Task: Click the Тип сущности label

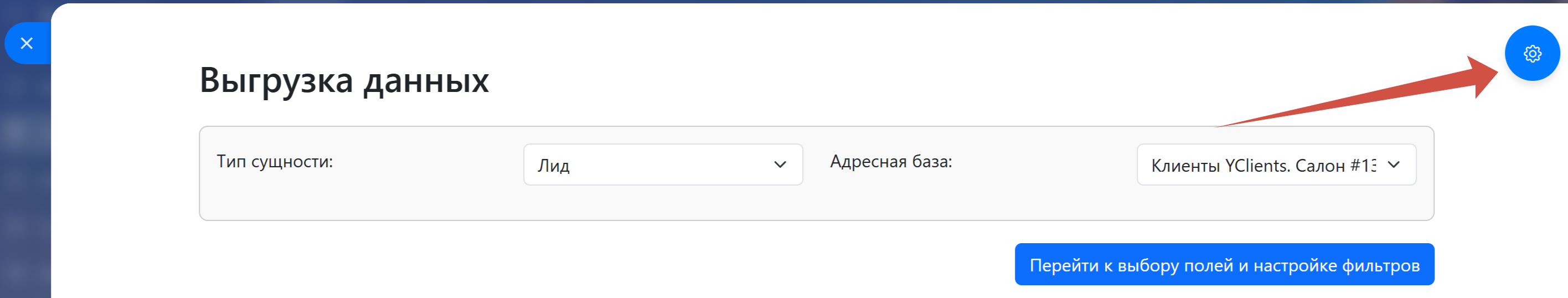Action: [275, 162]
